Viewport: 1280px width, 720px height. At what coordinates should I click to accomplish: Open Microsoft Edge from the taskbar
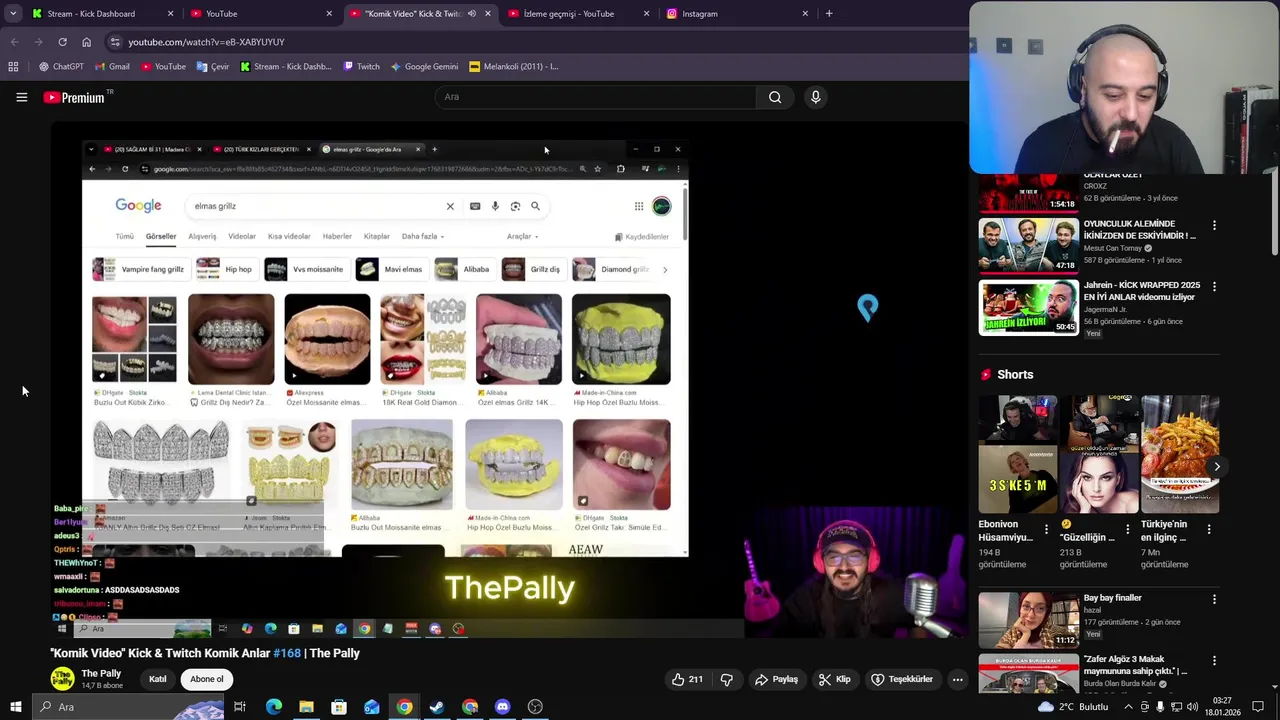coord(274,707)
